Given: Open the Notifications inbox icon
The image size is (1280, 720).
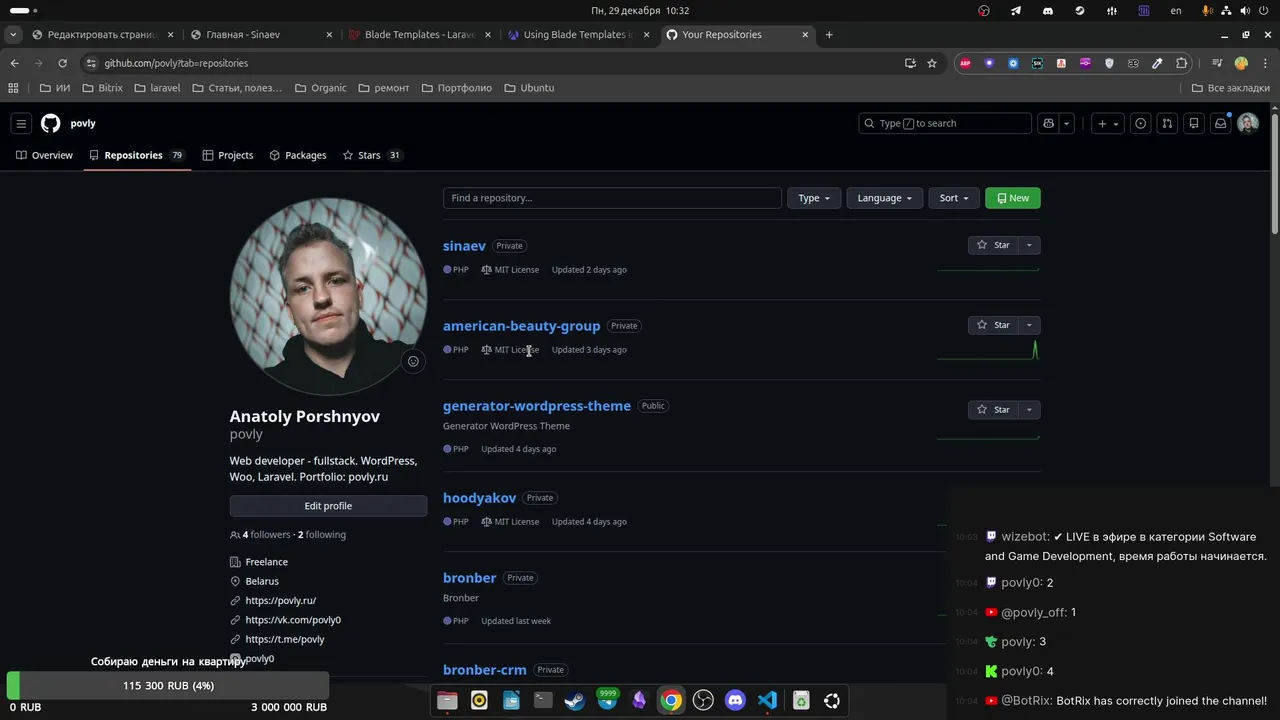Looking at the screenshot, I should click(x=1220, y=123).
